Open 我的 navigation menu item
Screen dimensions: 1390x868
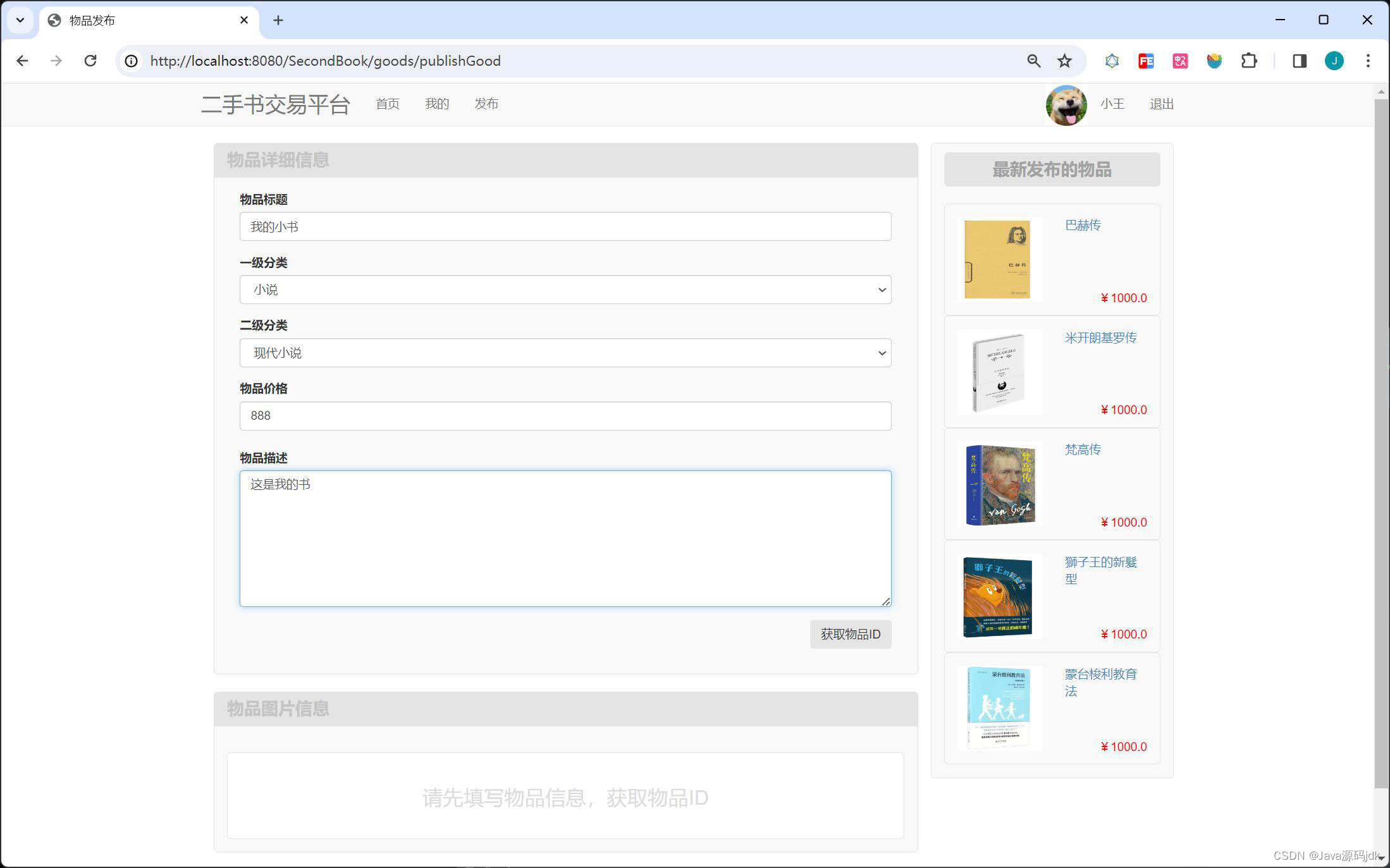(437, 104)
